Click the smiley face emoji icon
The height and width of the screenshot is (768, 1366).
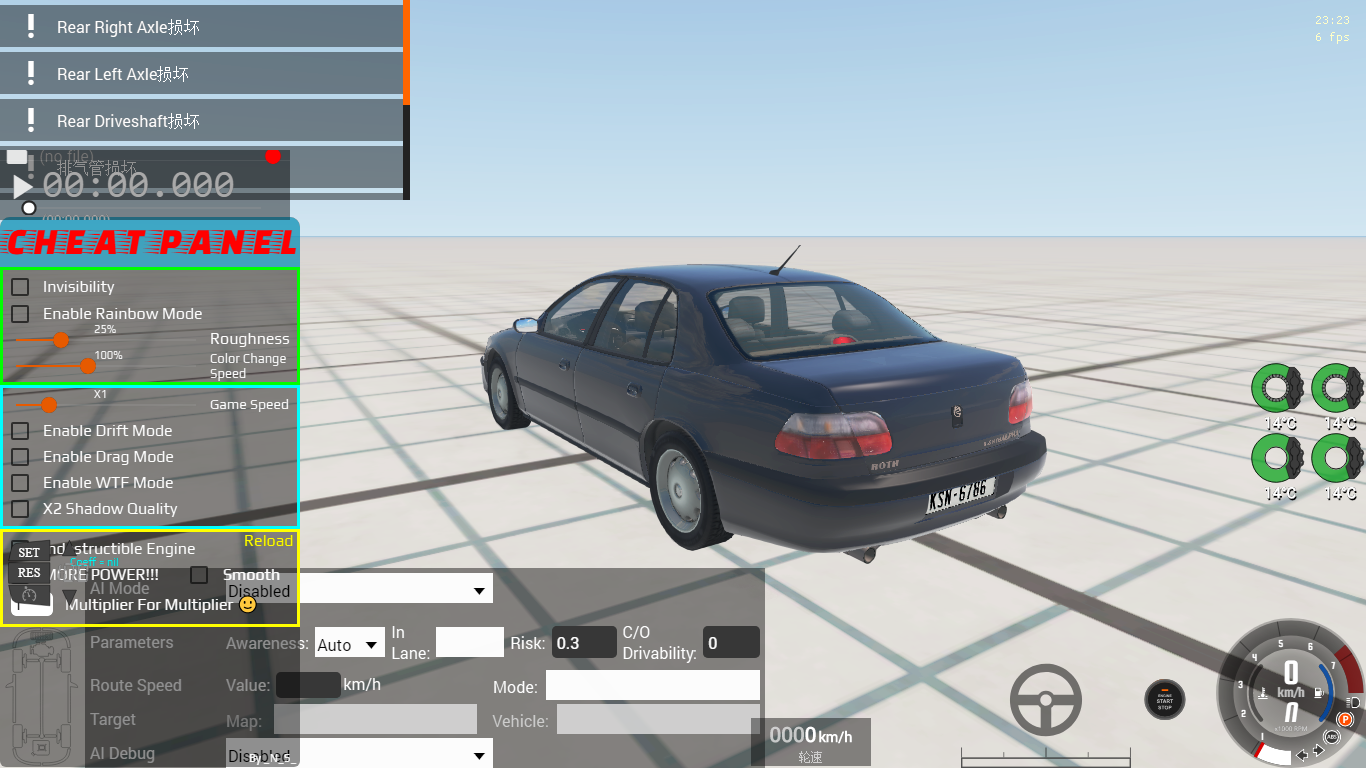(x=248, y=604)
